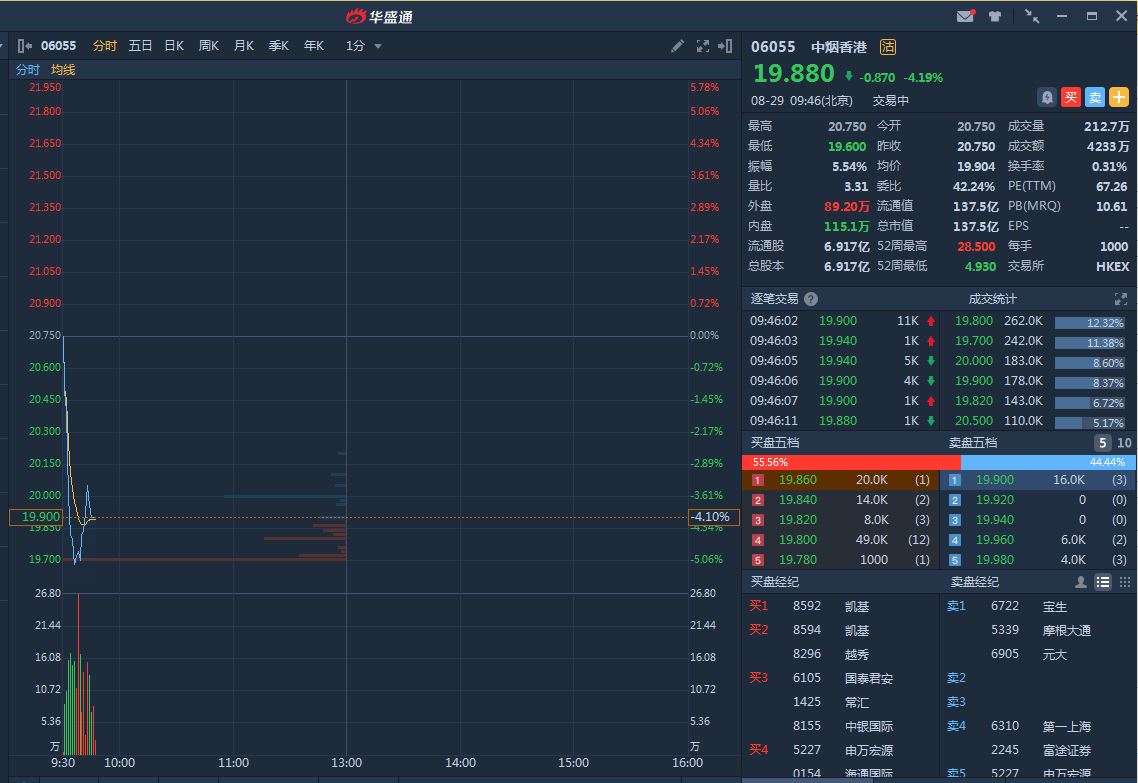Expand chart to fullscreen

click(703, 46)
